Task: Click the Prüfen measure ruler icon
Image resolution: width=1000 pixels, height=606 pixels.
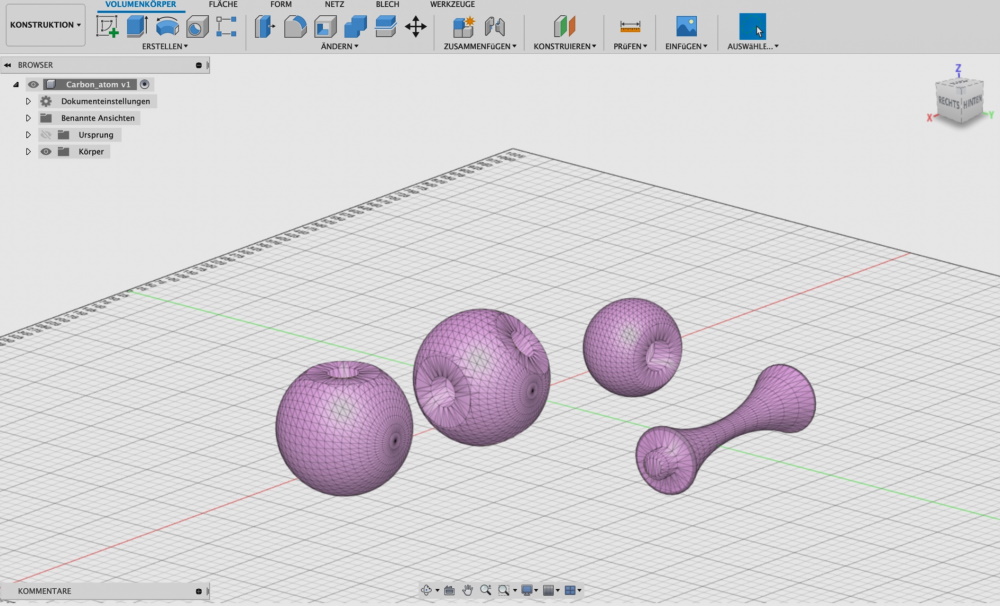Action: tap(630, 27)
